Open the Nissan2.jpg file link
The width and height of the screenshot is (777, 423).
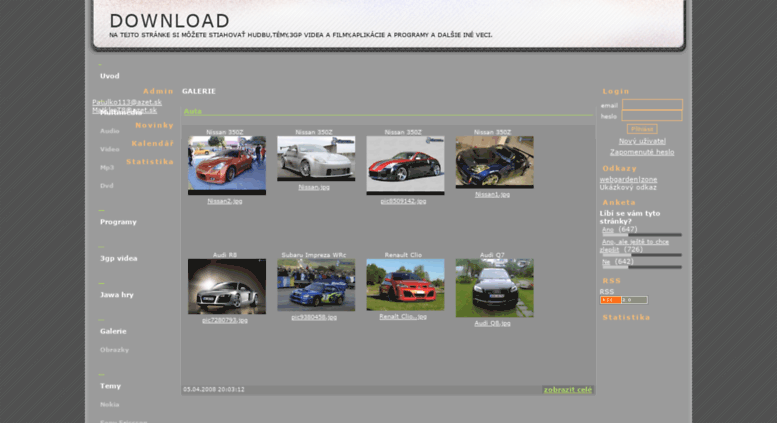click(224, 201)
